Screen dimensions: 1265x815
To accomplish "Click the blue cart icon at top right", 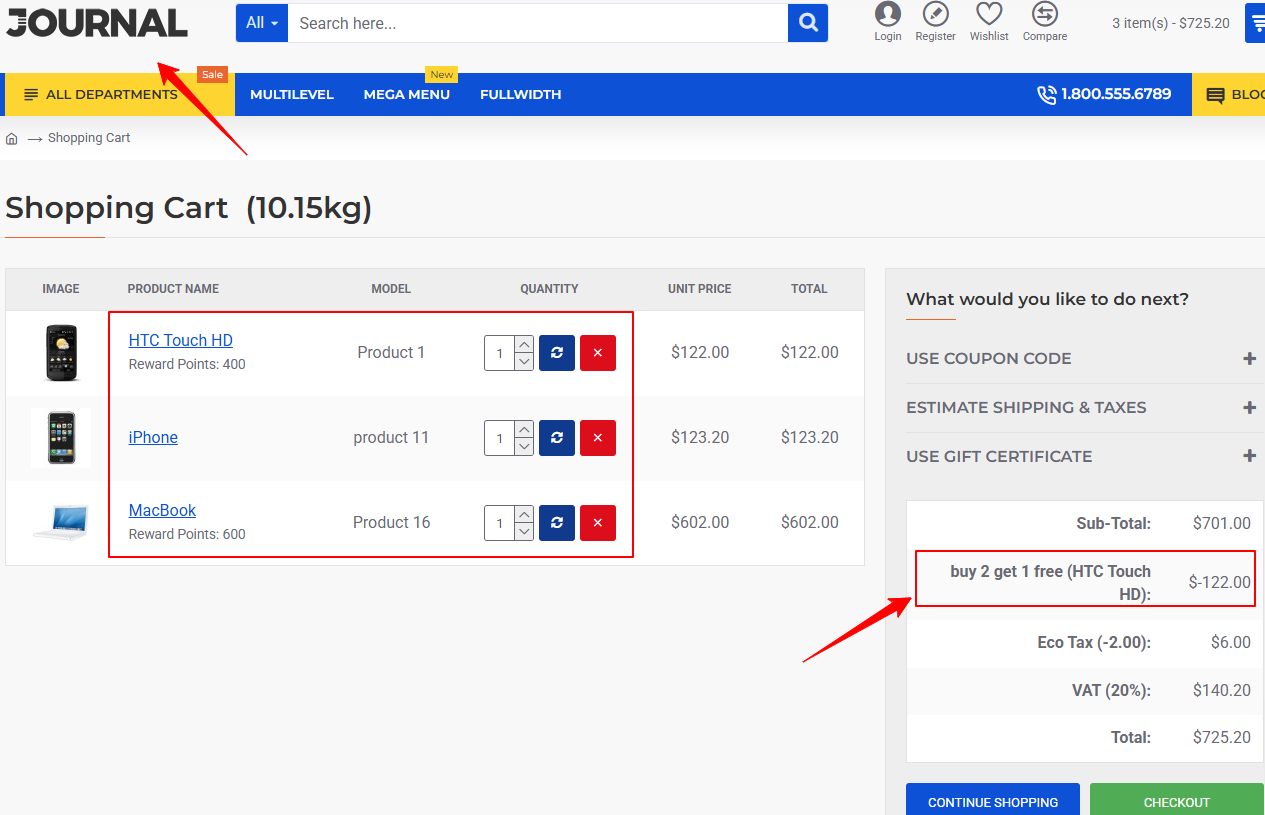I will pyautogui.click(x=1256, y=23).
